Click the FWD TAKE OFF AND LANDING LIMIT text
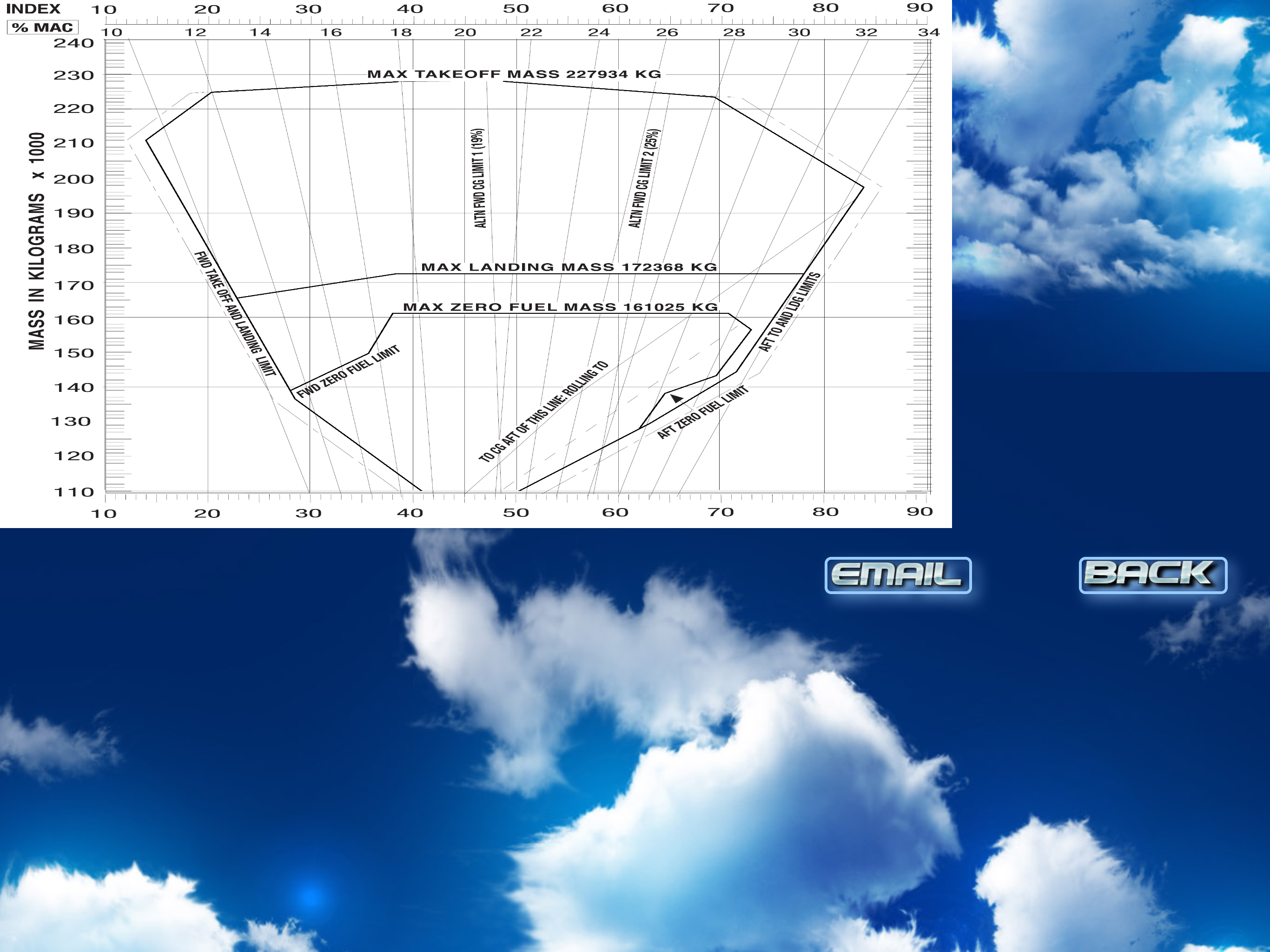This screenshot has width=1270, height=952. (235, 313)
